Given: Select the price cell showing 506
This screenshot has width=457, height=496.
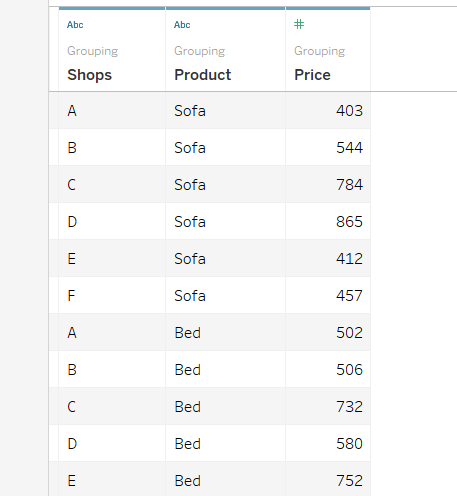Looking at the screenshot, I should (x=328, y=370).
